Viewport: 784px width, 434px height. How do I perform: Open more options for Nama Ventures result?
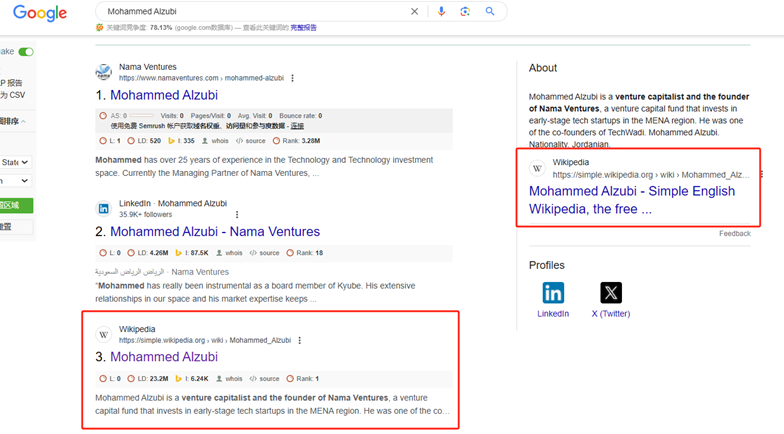(x=292, y=78)
